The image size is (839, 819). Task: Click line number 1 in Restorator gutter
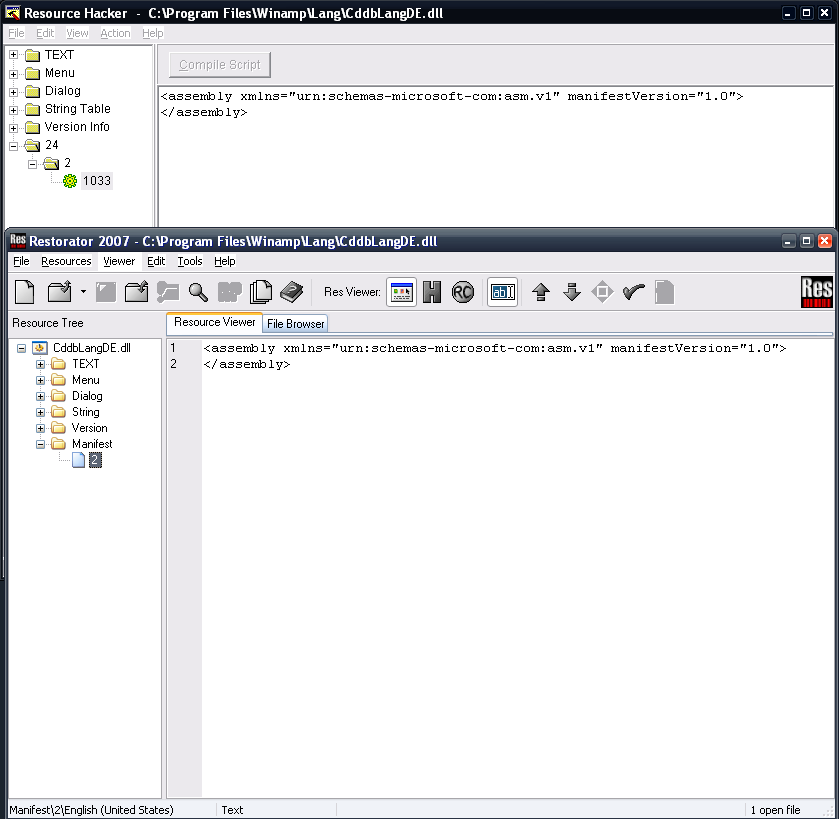point(173,348)
